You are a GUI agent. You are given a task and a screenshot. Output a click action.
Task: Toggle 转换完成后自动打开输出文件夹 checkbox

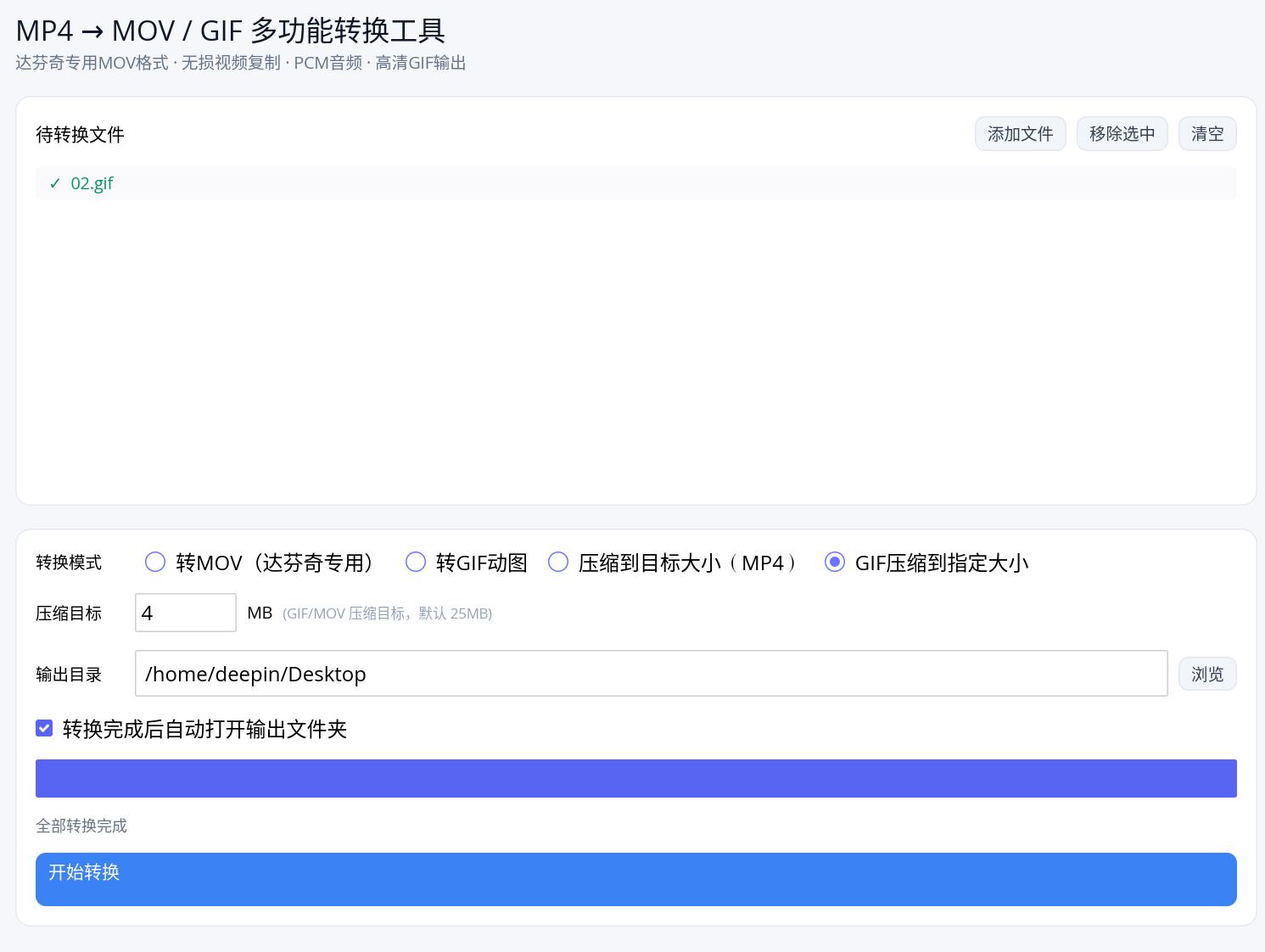click(x=44, y=728)
